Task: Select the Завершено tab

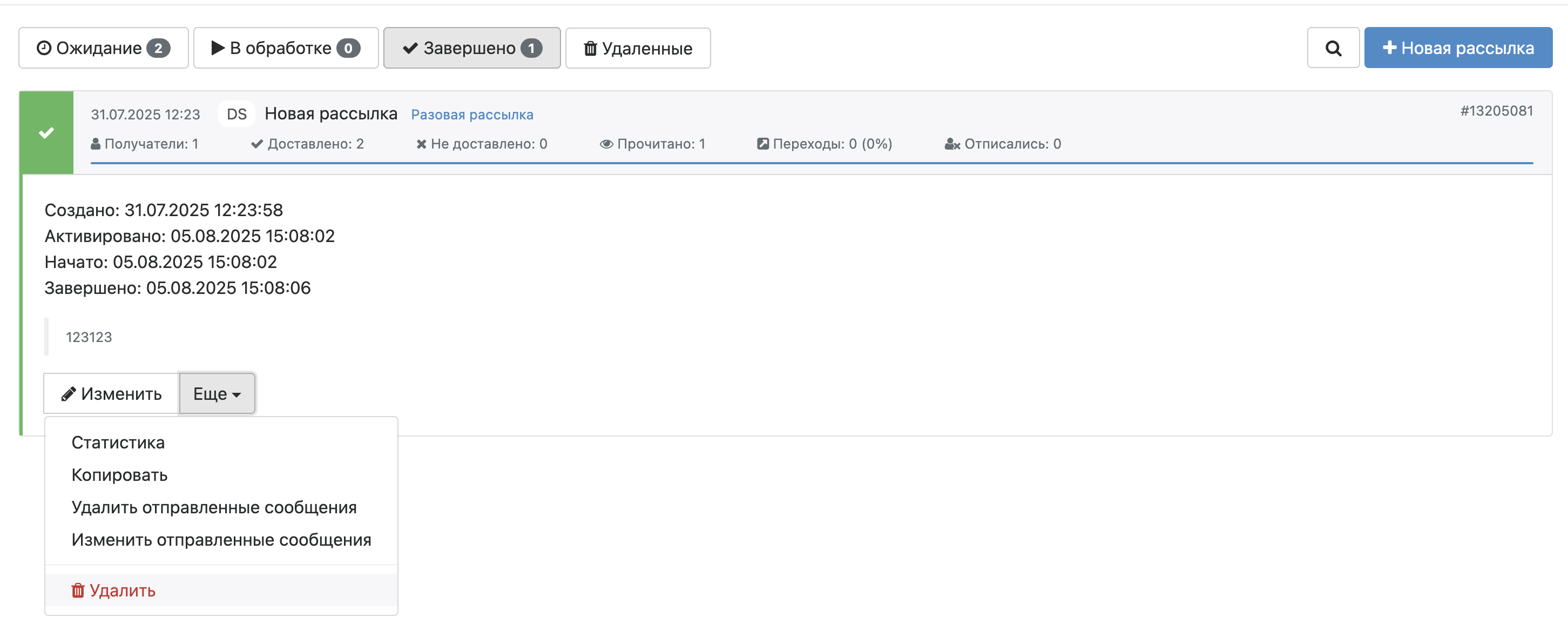Action: pos(471,48)
